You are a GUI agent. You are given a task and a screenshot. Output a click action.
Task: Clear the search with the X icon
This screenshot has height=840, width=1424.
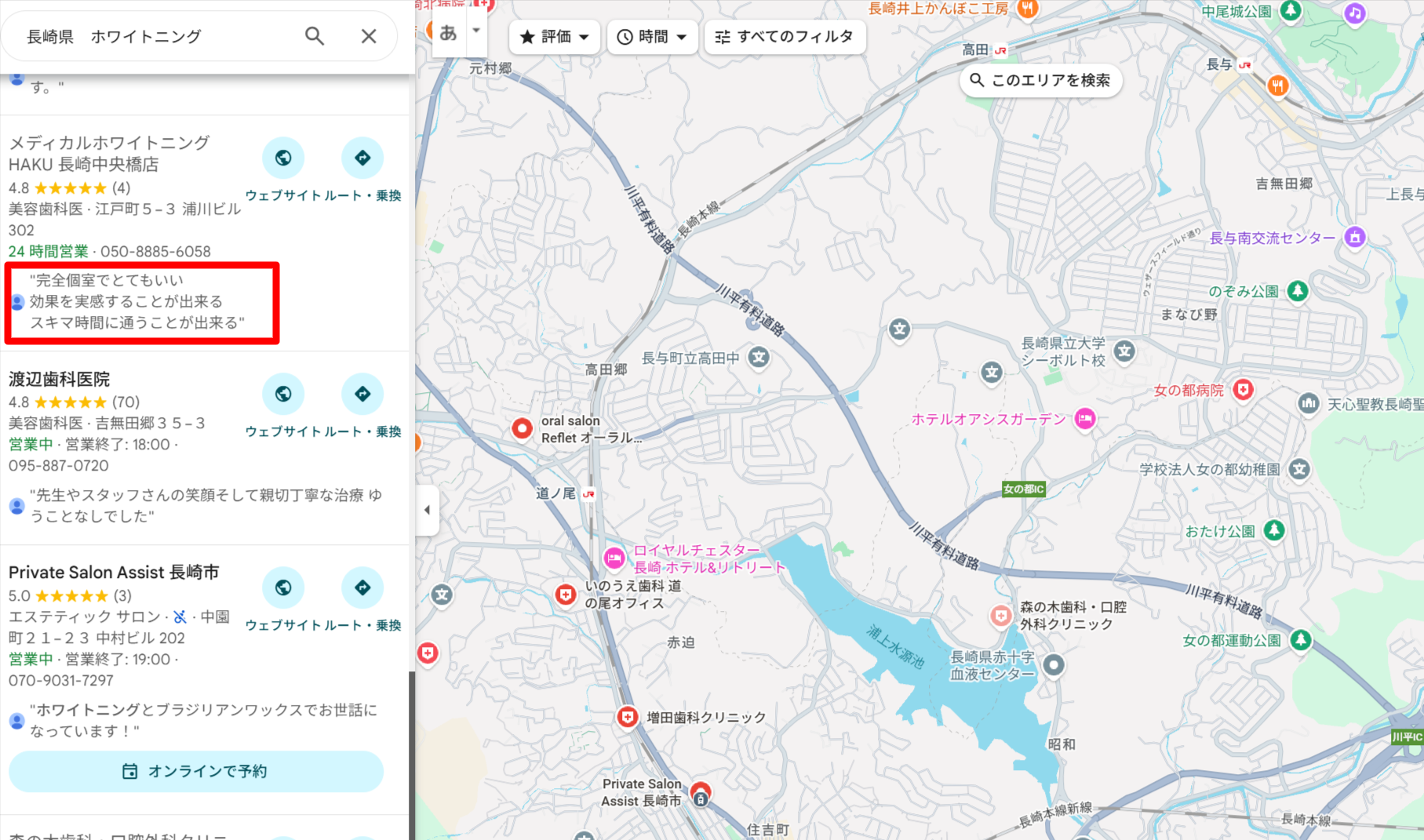point(369,36)
